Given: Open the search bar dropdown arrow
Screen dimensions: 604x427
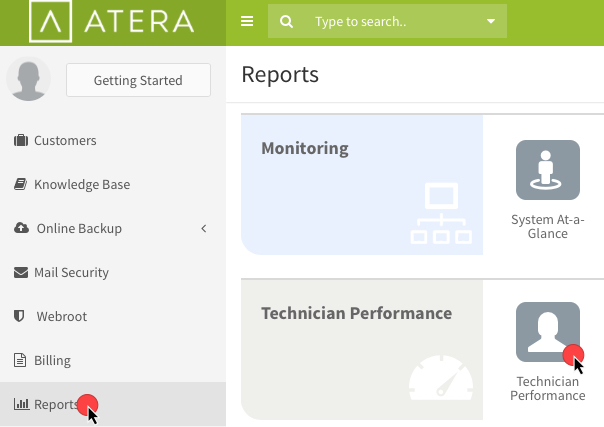Looking at the screenshot, I should (x=491, y=21).
